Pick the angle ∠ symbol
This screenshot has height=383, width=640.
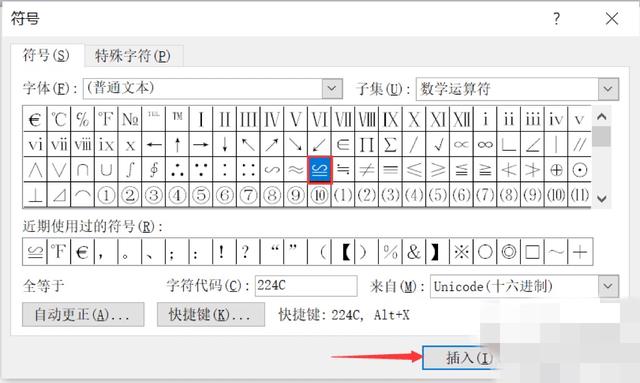(x=532, y=145)
